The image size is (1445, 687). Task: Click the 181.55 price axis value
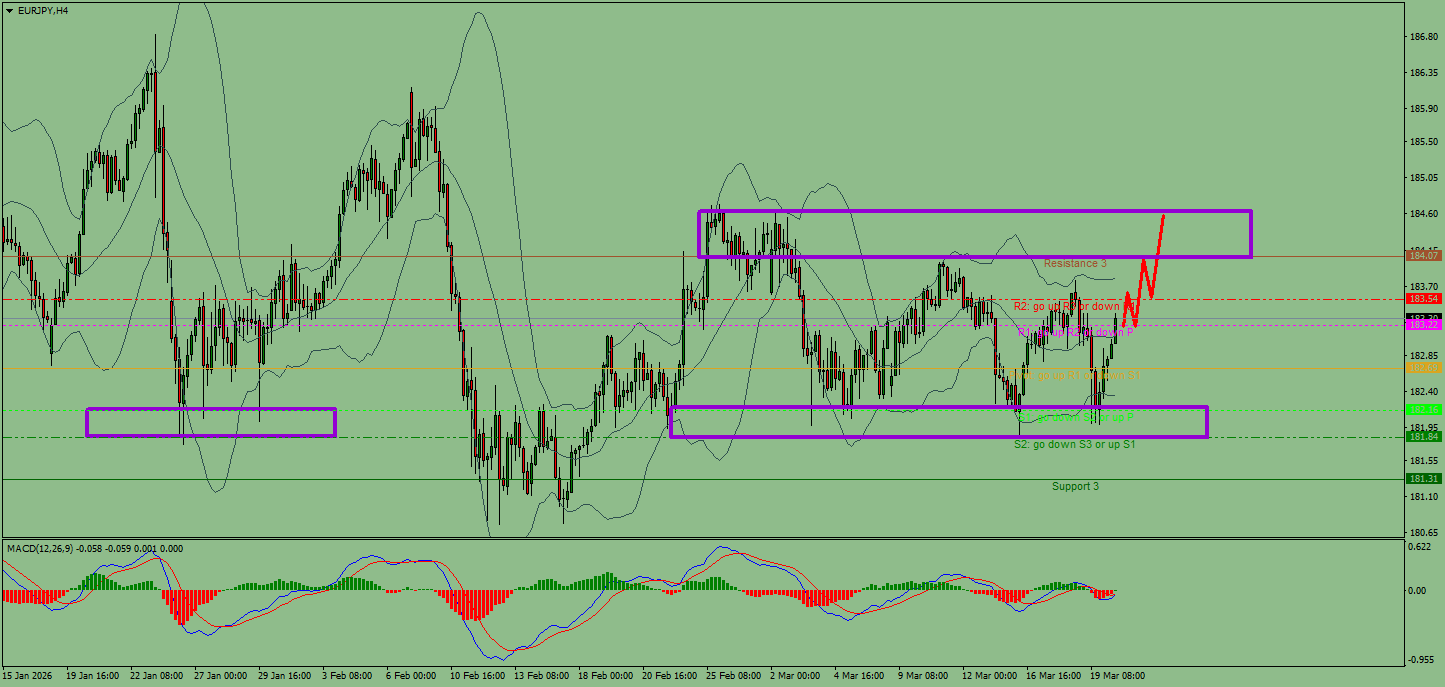1422,460
